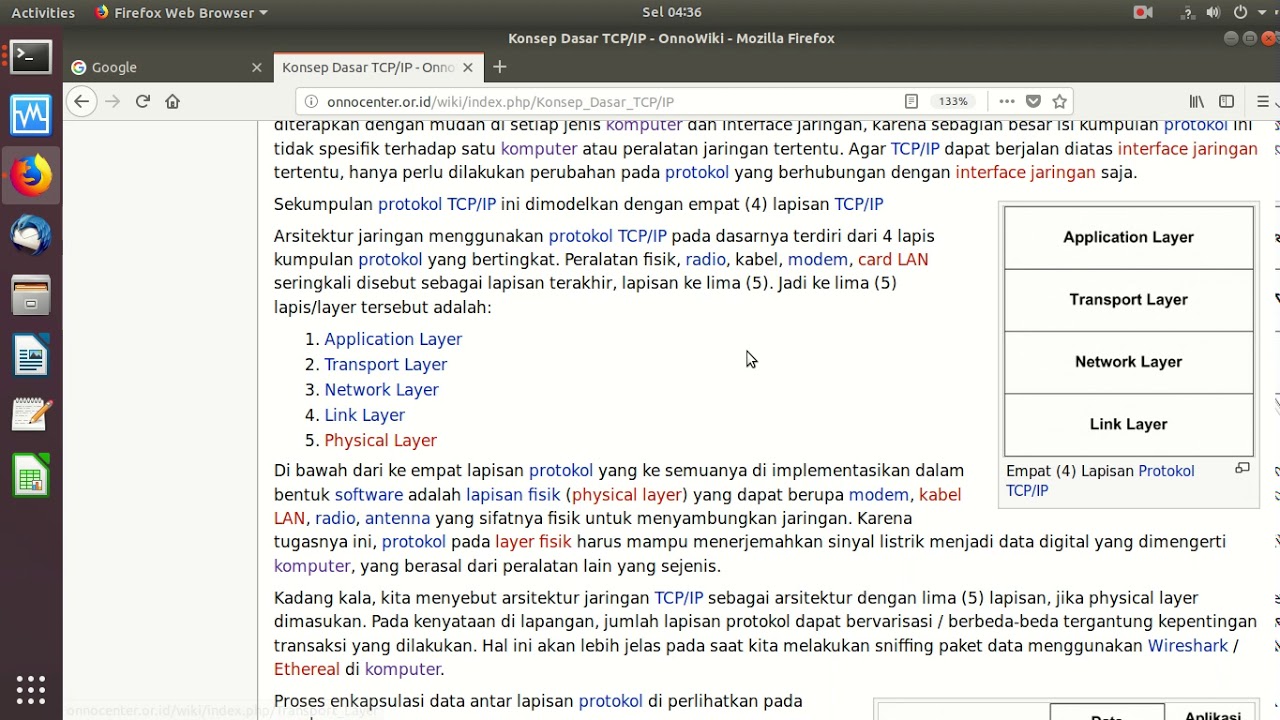
Task: Switch to the Google tab
Action: click(166, 67)
